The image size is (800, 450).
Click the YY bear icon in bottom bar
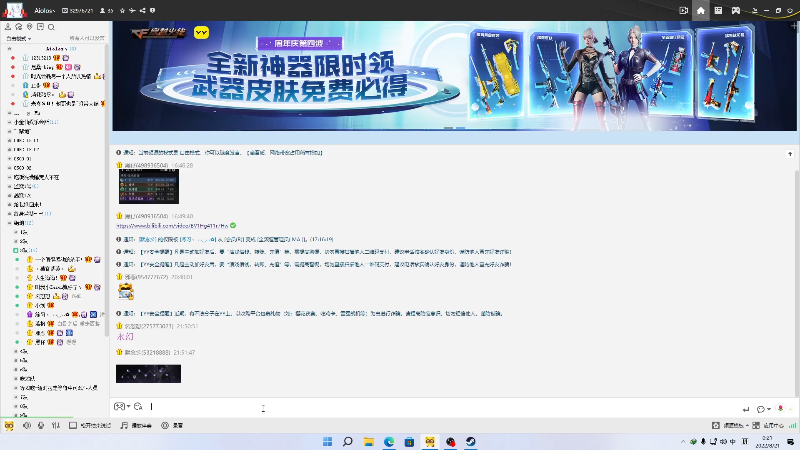(9, 425)
